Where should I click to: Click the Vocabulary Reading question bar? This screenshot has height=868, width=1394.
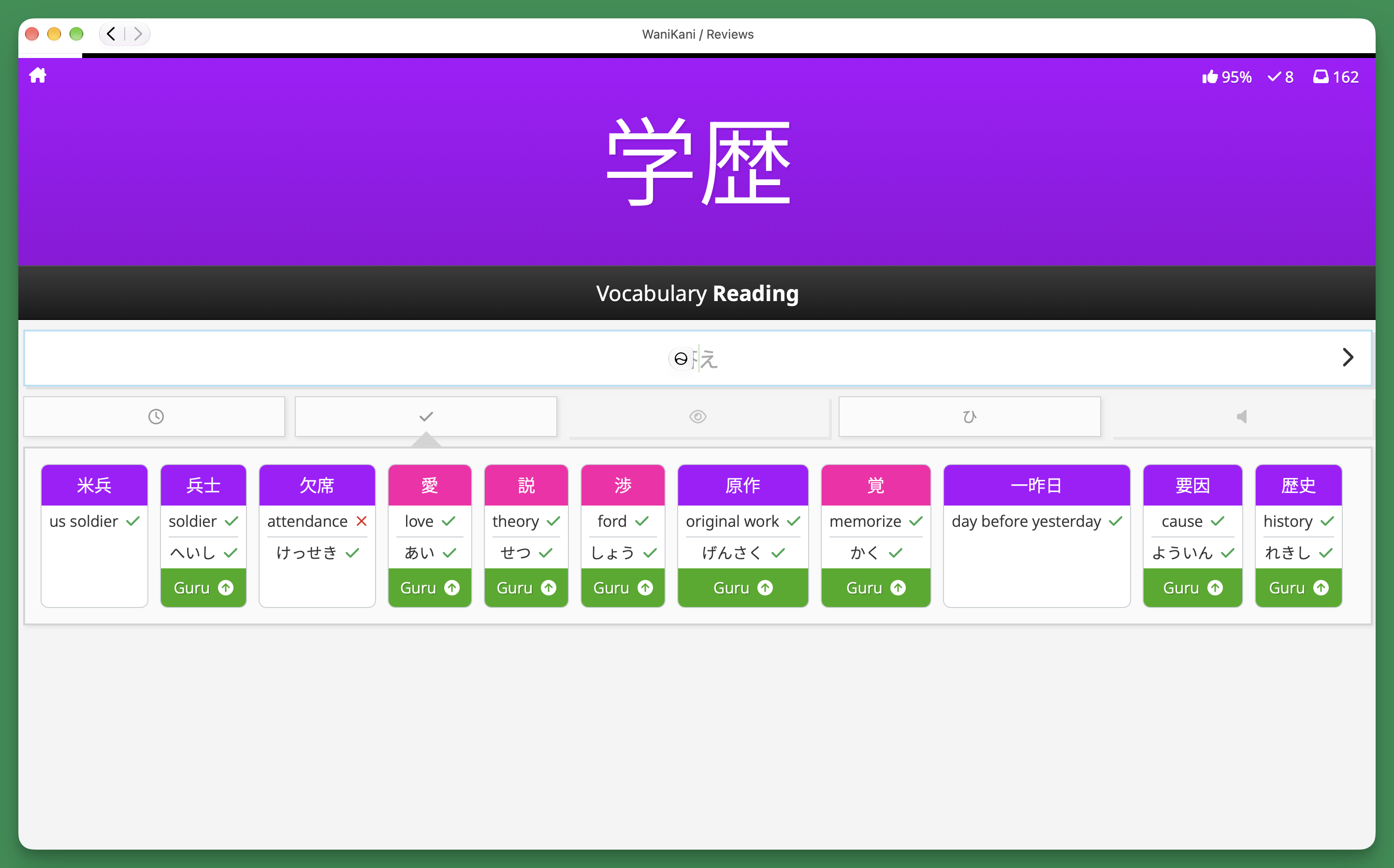coord(697,293)
